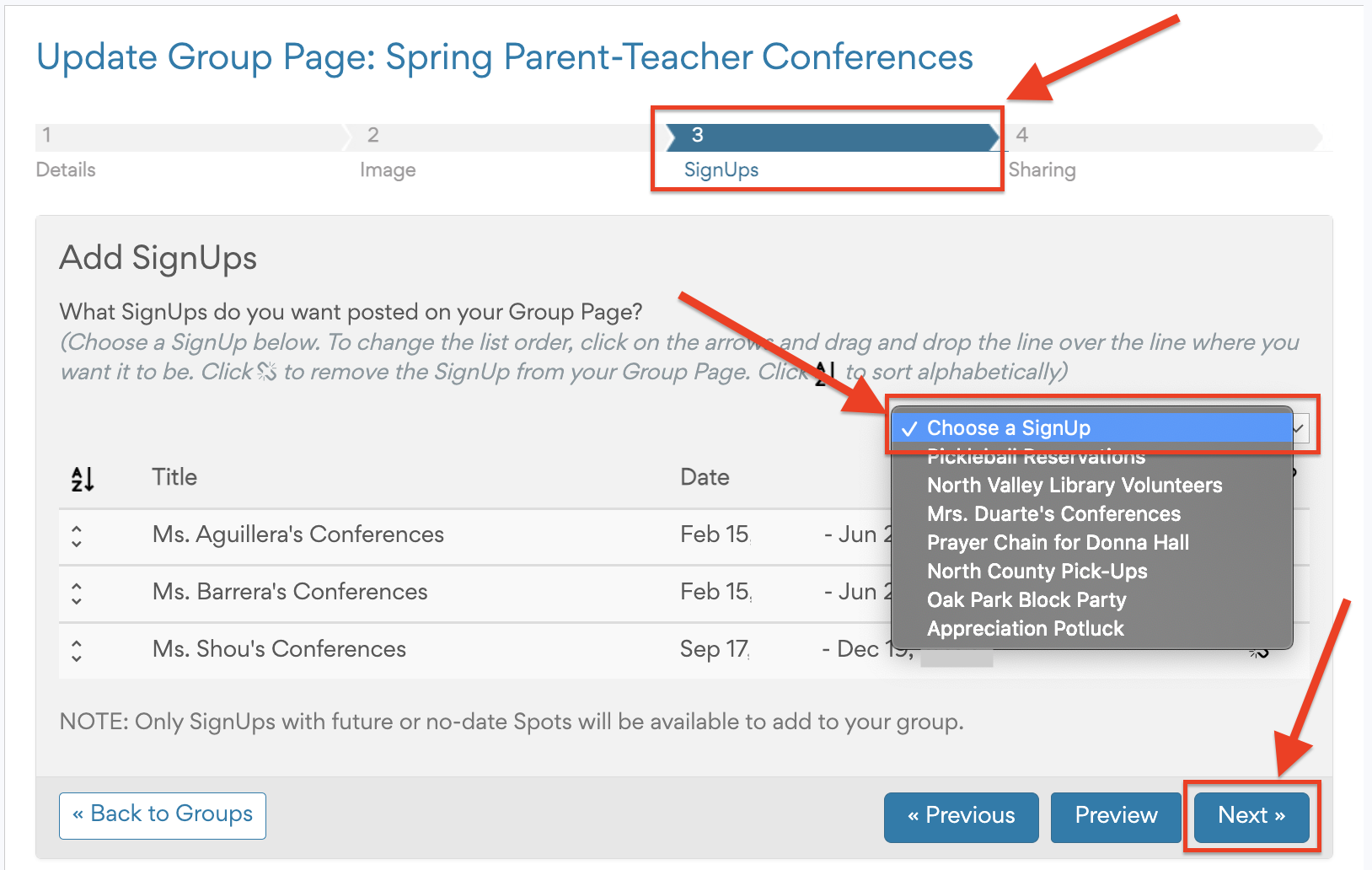
Task: Select Pickleball Reservations from the dropdown
Action: point(1036,458)
